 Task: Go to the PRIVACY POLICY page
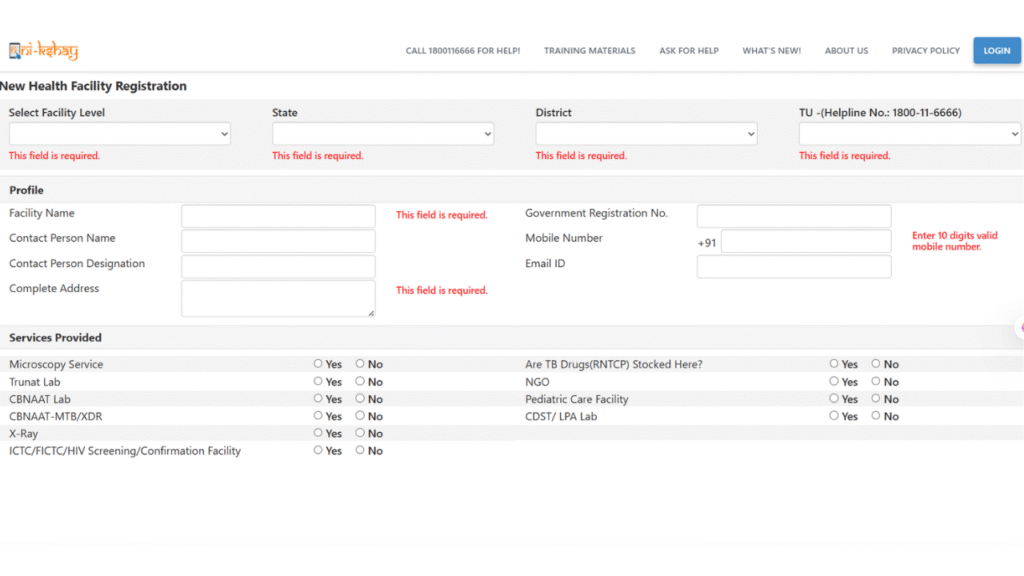(925, 51)
